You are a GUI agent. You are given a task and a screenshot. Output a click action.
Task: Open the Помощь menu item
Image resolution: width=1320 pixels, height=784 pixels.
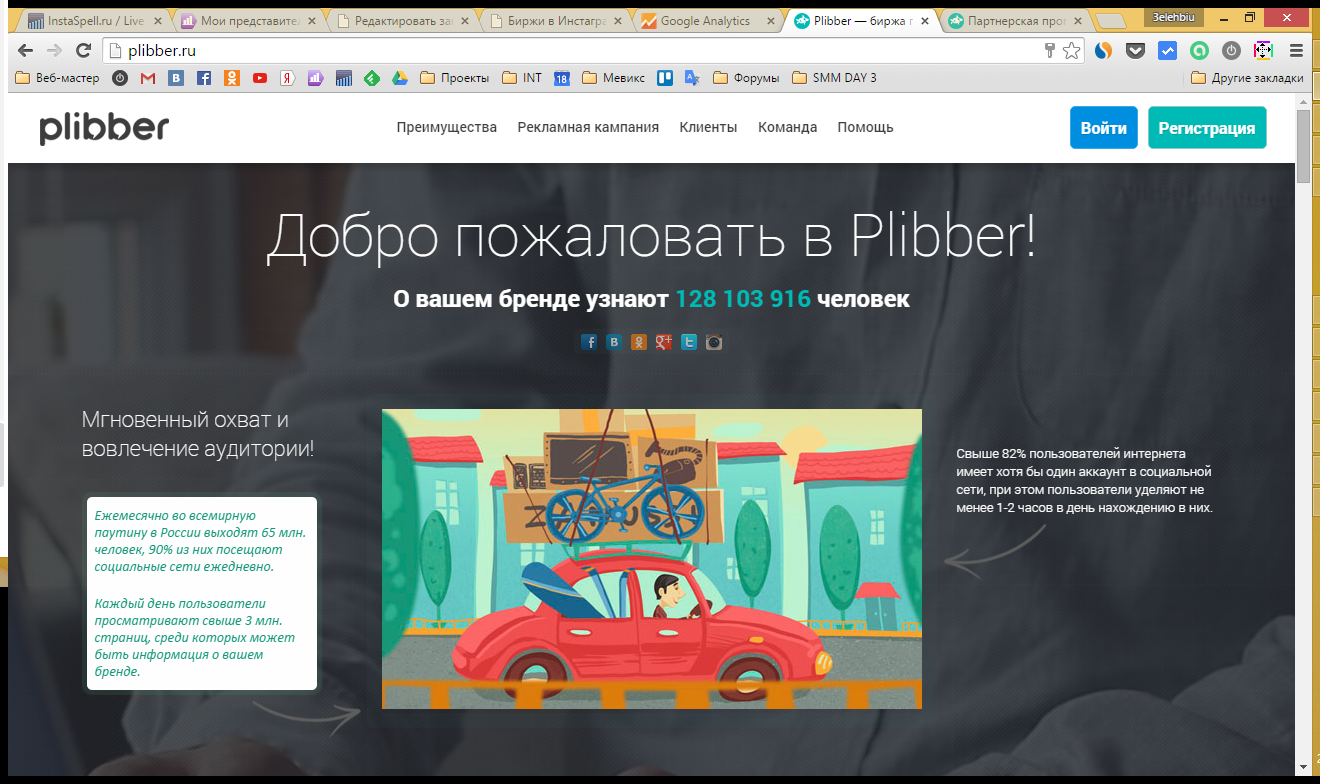[x=865, y=127]
